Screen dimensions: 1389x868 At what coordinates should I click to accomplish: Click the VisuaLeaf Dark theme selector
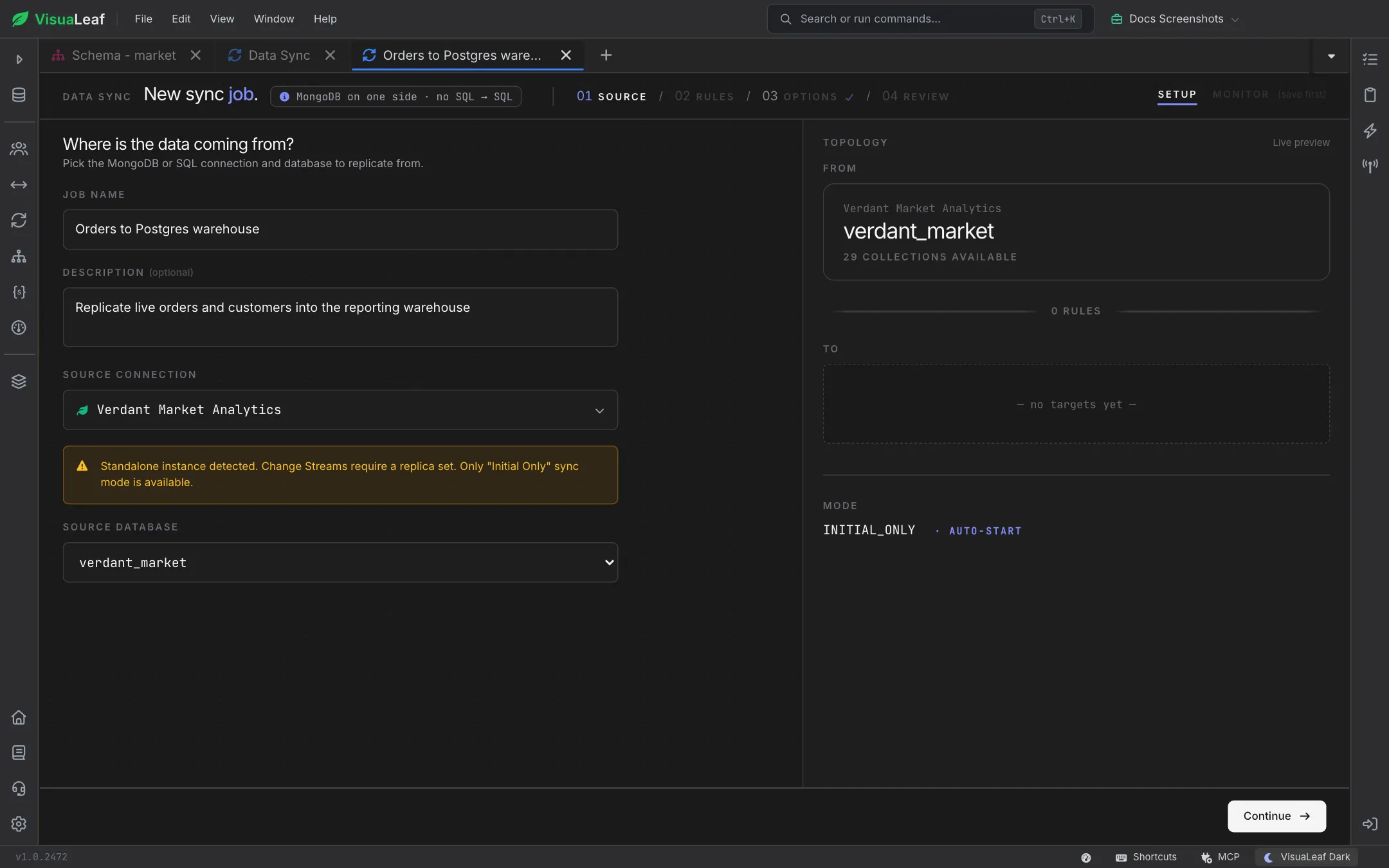[1307, 857]
